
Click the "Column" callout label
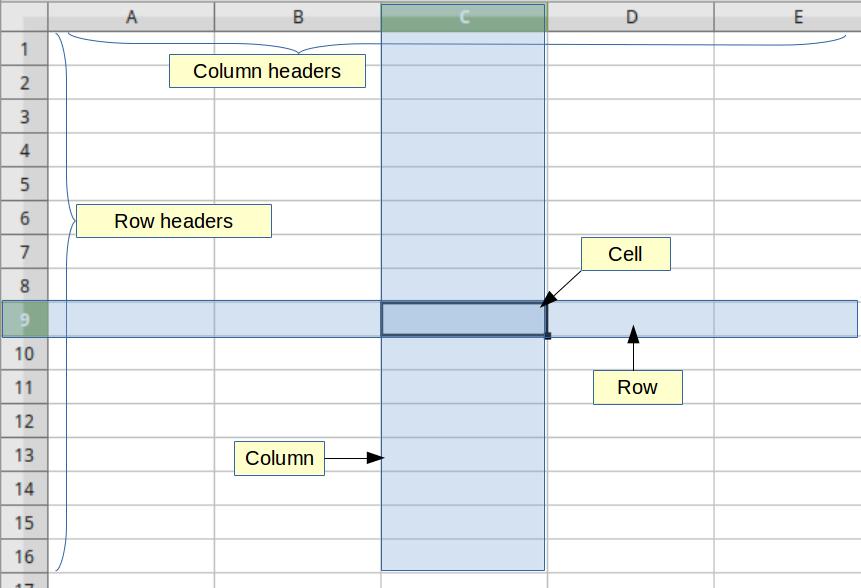click(x=279, y=458)
